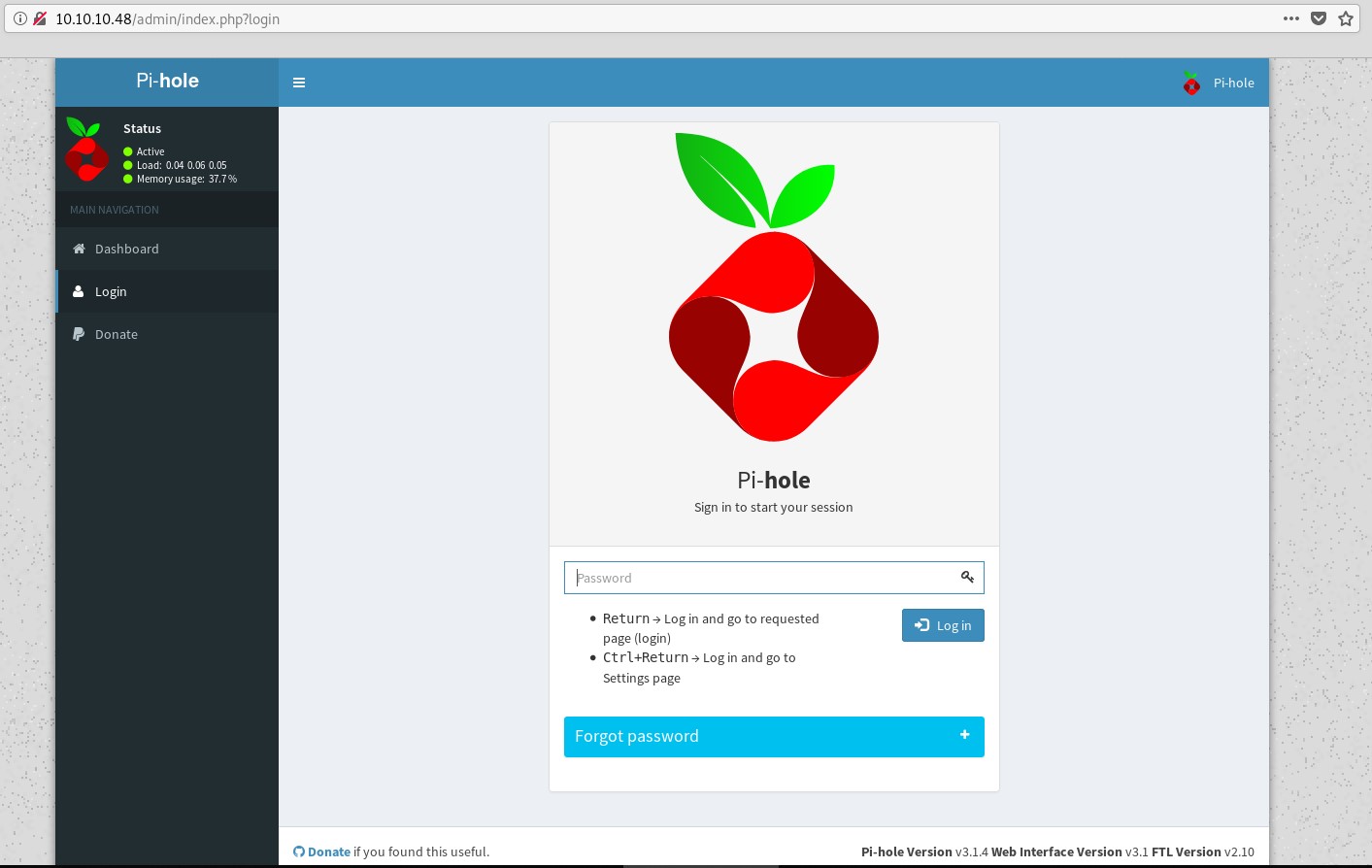Screen dimensions: 1372x868
Task: Click the Pi-hole heading below the logo
Action: tap(774, 480)
